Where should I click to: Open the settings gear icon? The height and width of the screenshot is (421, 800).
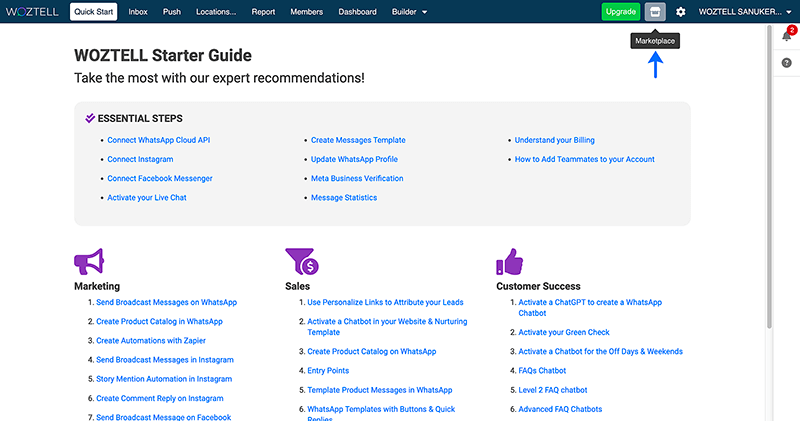point(681,12)
